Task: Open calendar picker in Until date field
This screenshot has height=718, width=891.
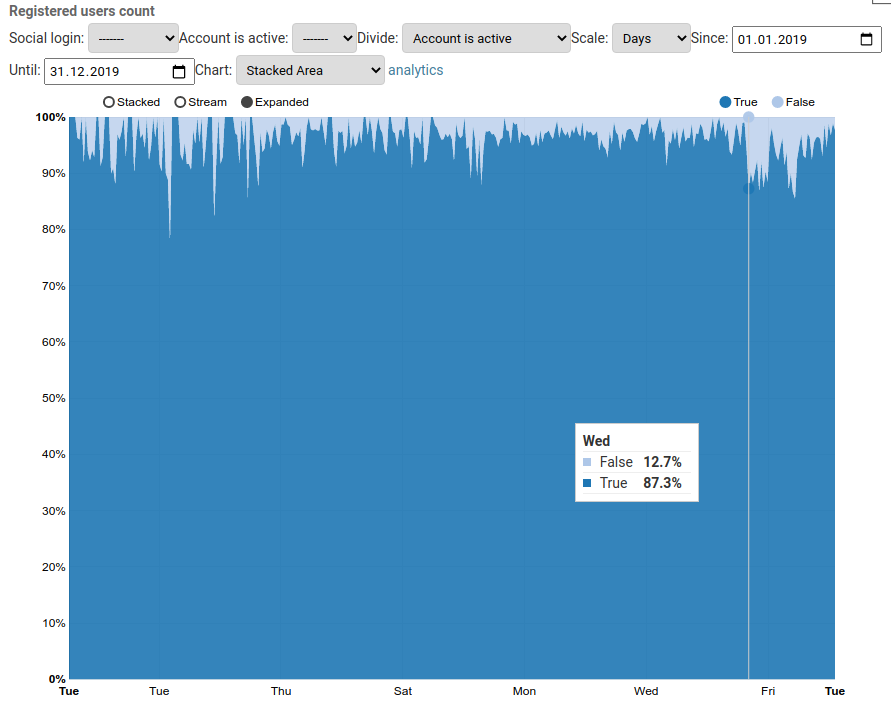Action: pyautogui.click(x=179, y=72)
